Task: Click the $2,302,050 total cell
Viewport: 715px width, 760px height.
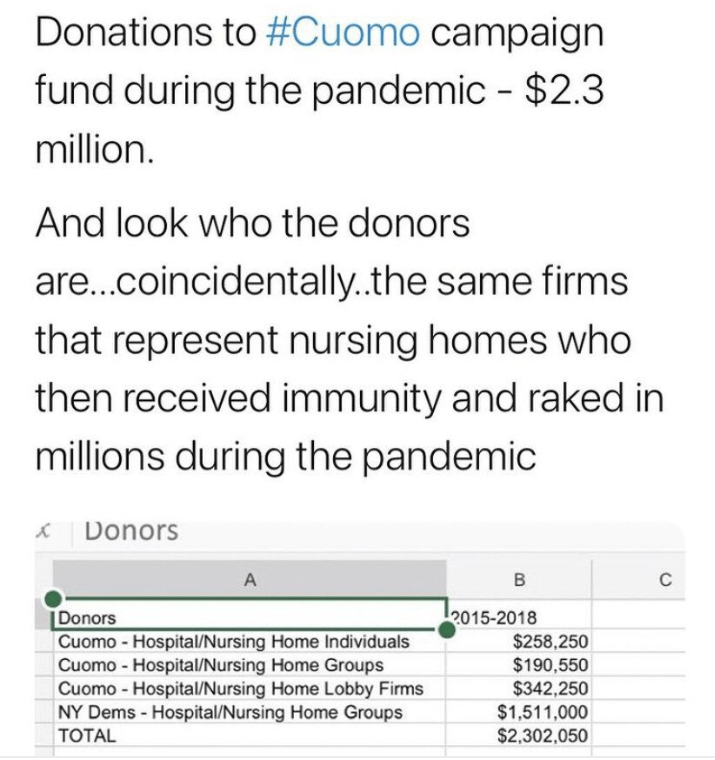Action: (x=517, y=735)
